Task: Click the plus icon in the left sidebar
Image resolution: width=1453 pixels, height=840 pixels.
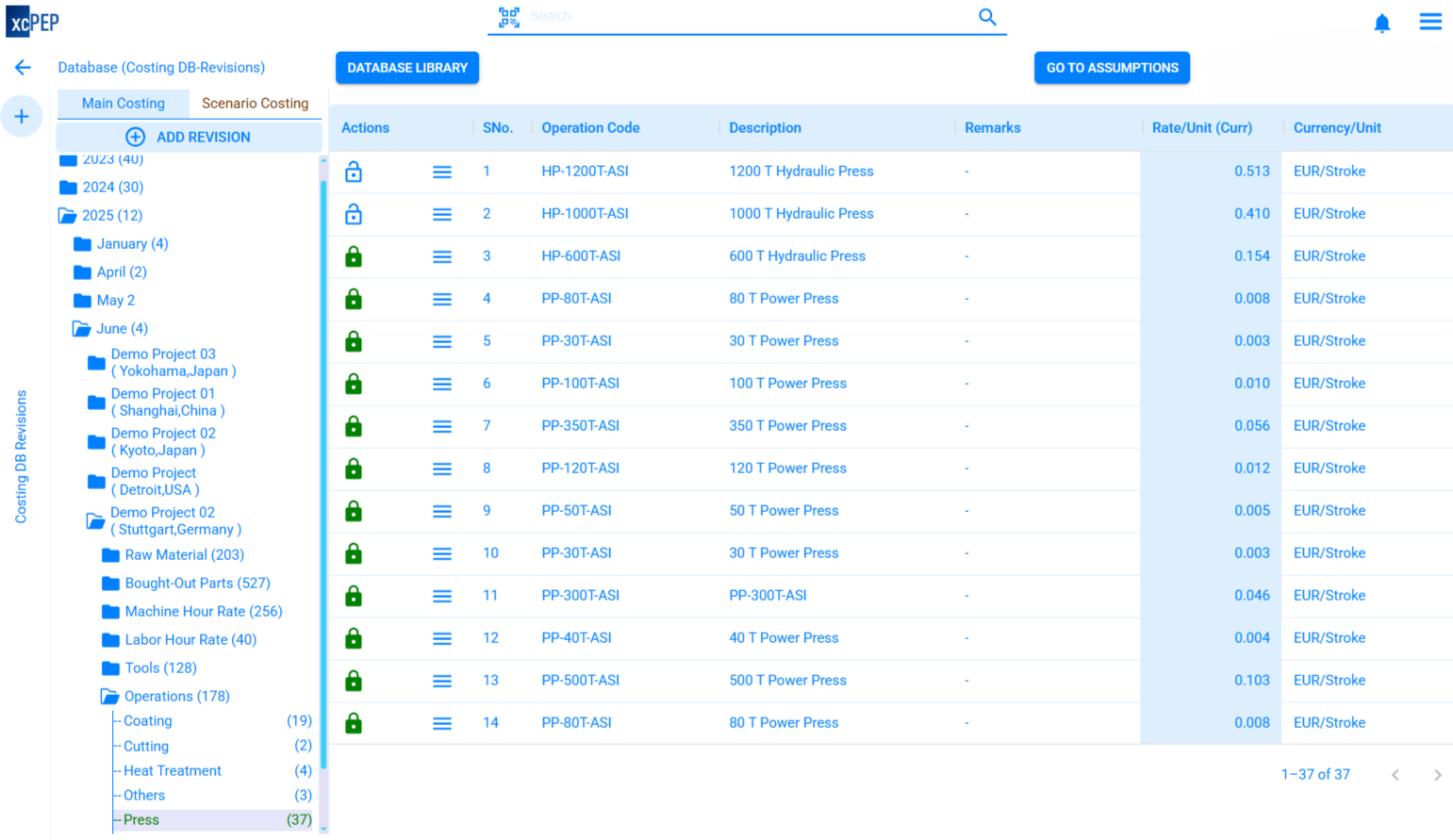Action: 21,116
